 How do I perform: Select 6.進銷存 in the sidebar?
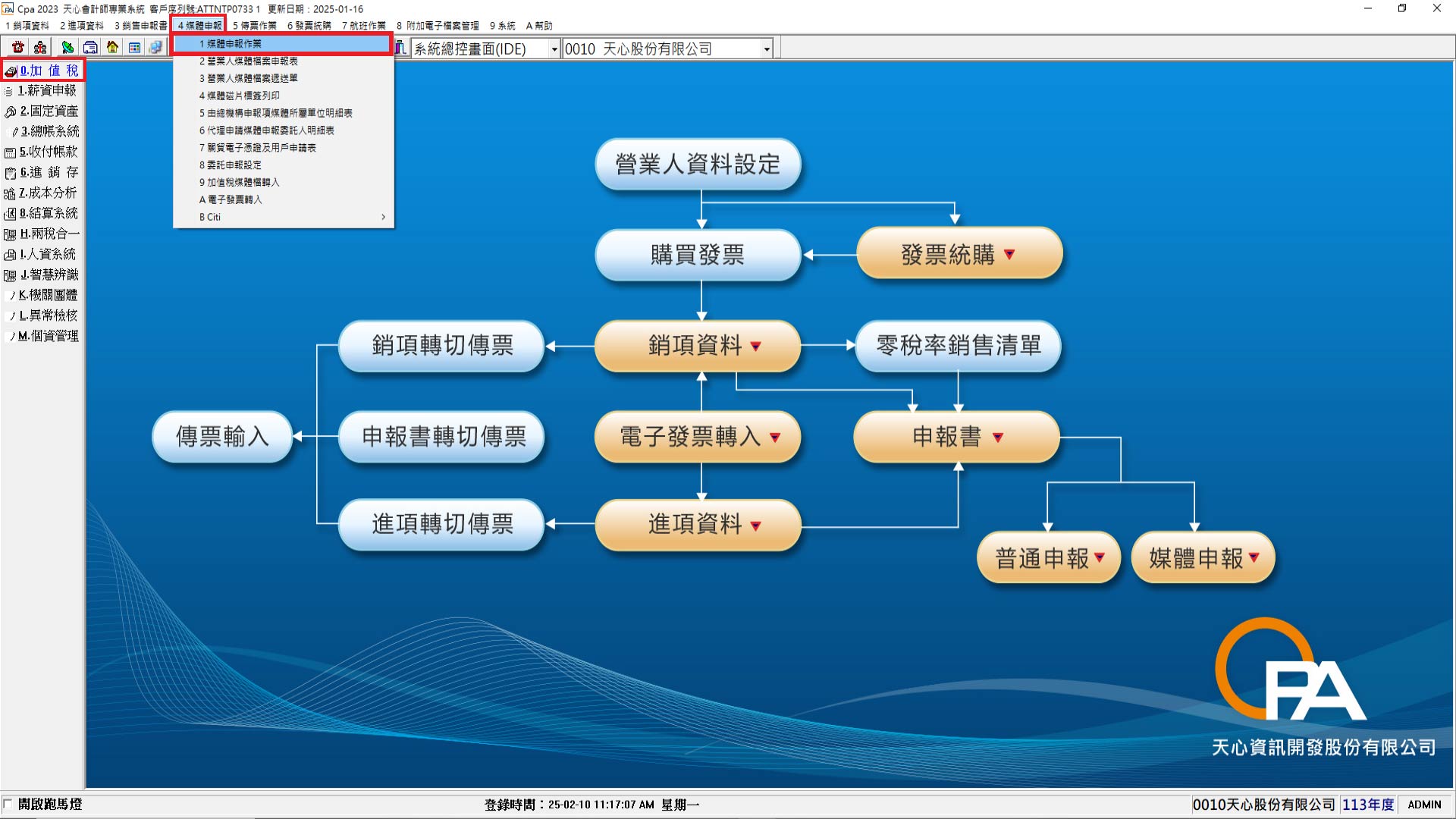point(42,172)
